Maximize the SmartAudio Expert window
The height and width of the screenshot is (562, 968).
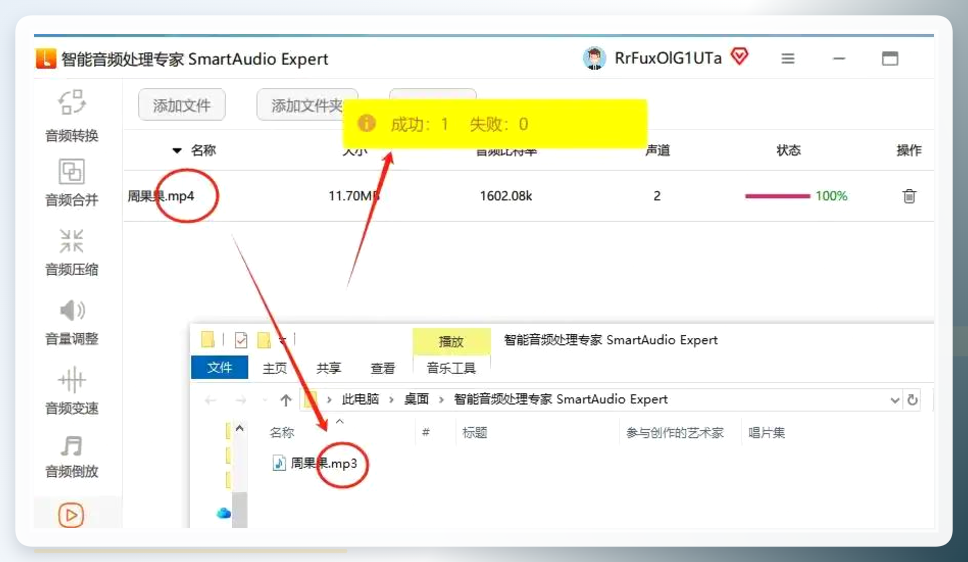click(890, 59)
